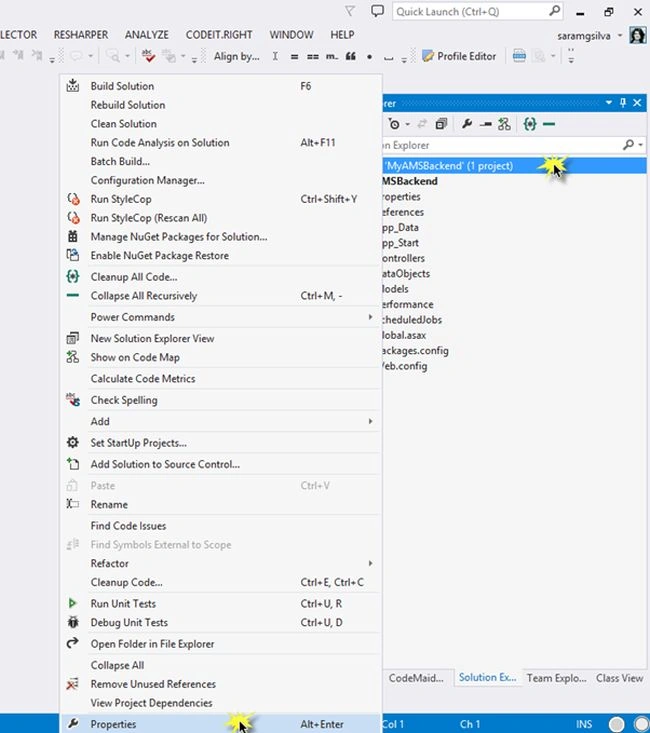Choose Open Folder in File Explorer
The image size is (650, 733).
point(221,644)
